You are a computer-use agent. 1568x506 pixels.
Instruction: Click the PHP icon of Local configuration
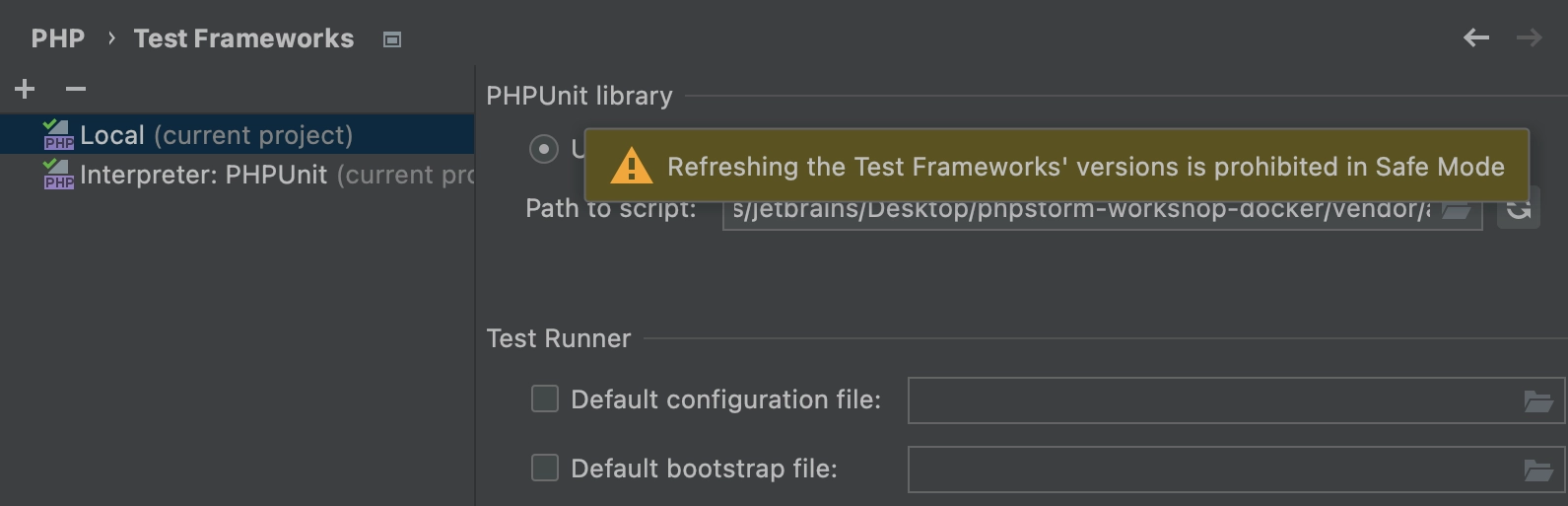58,135
